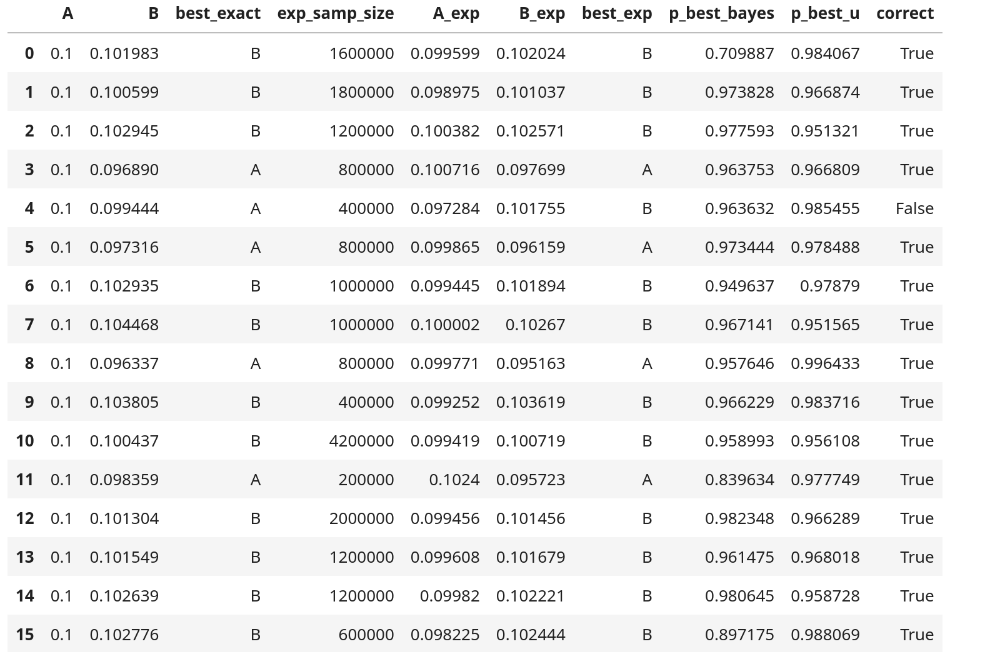Image resolution: width=981 pixels, height=652 pixels.
Task: Click A_exp value 0.100716
Action: 445,170
